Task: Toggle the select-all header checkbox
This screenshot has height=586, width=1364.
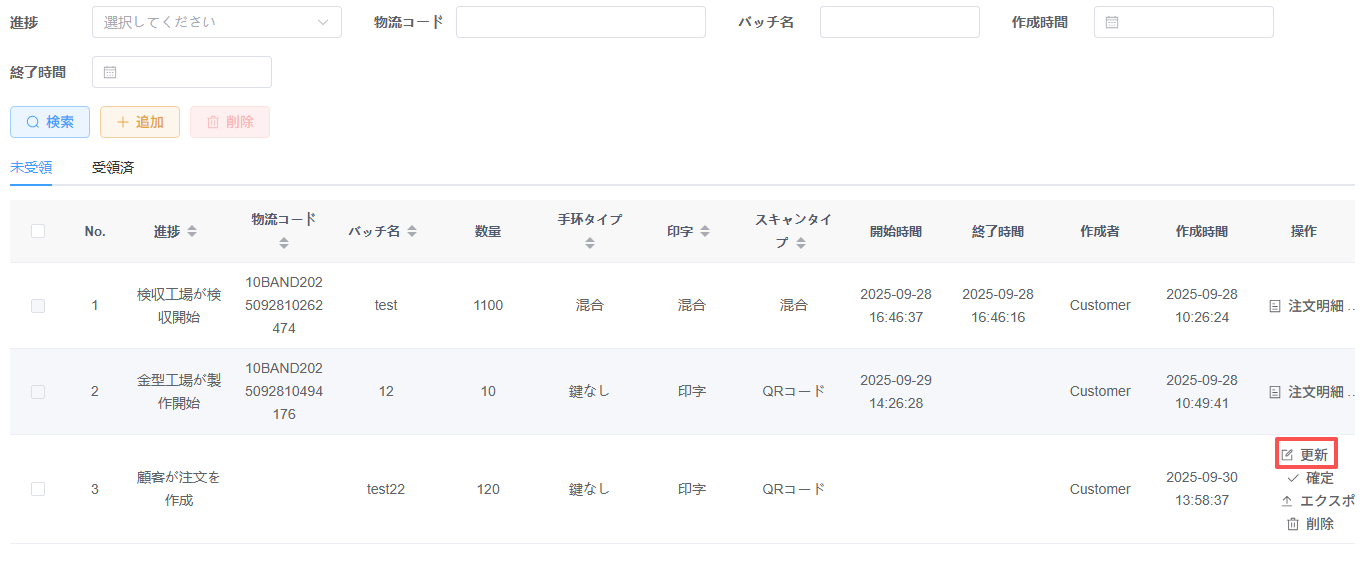Action: pos(38,231)
